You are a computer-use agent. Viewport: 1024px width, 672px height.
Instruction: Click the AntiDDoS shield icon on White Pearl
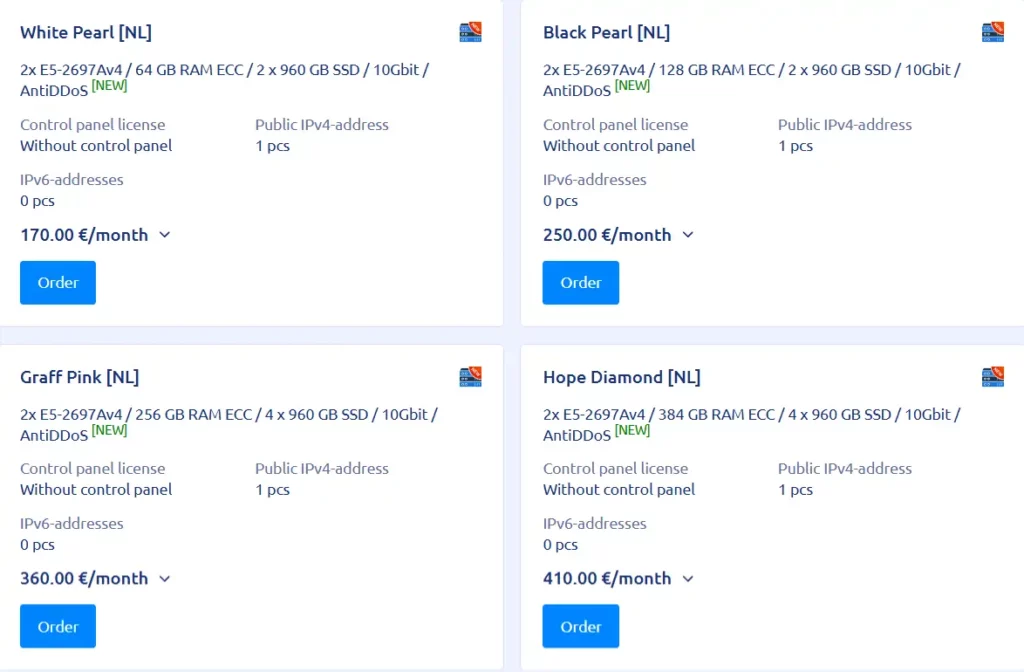[x=470, y=31]
